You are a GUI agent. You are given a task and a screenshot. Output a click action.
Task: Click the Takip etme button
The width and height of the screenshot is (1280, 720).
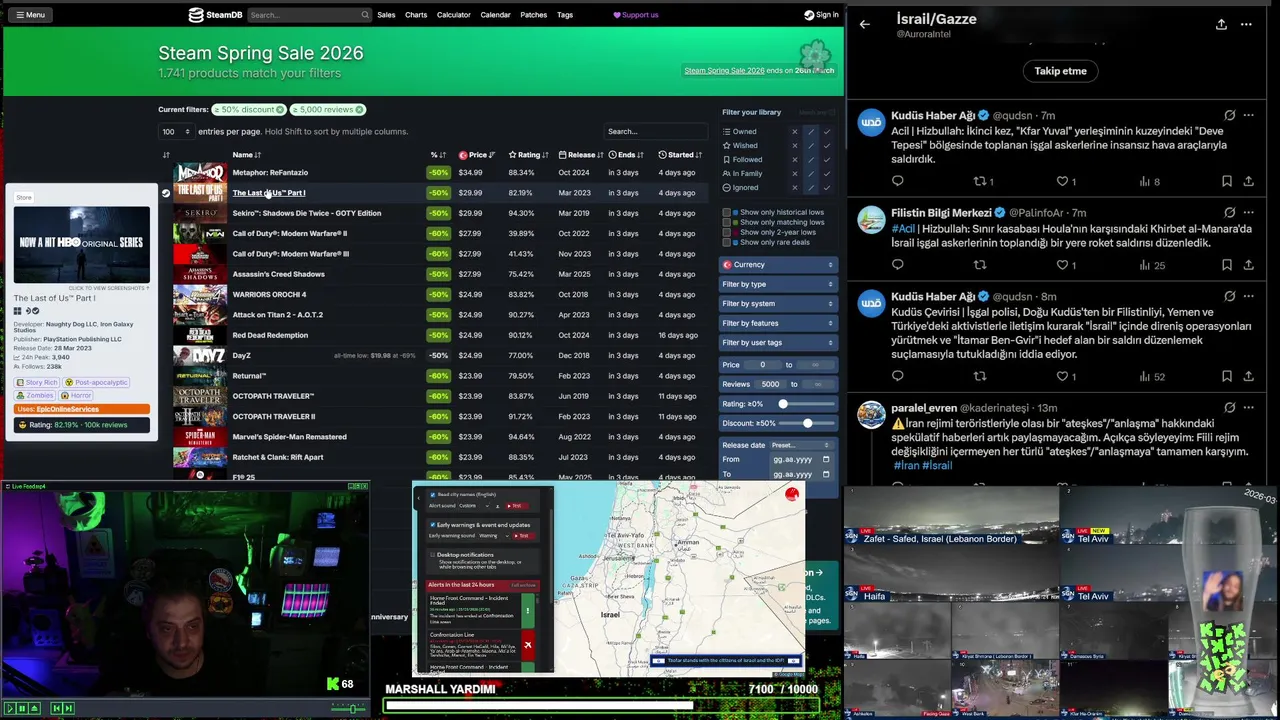1060,71
